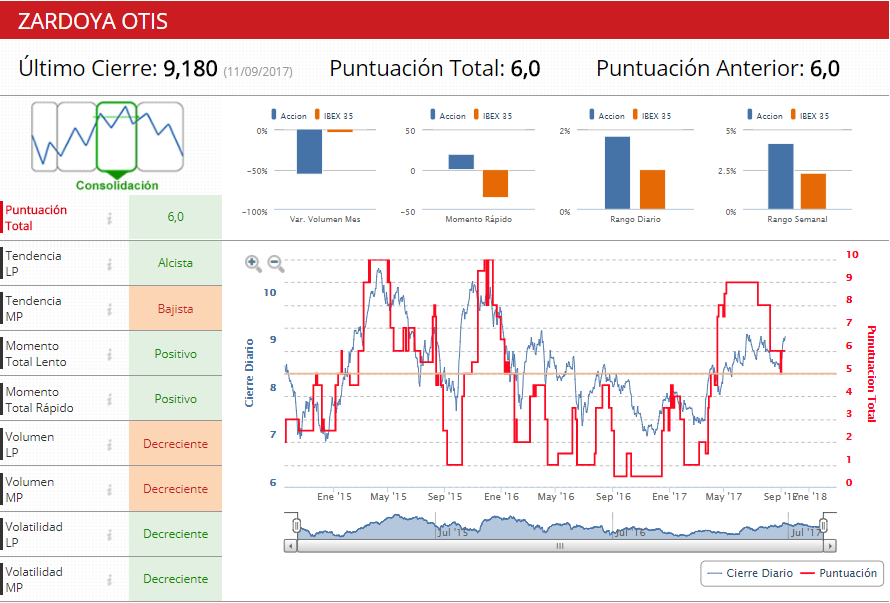Click the date (11/09/2017) text
890x603 pixels.
pos(258,72)
